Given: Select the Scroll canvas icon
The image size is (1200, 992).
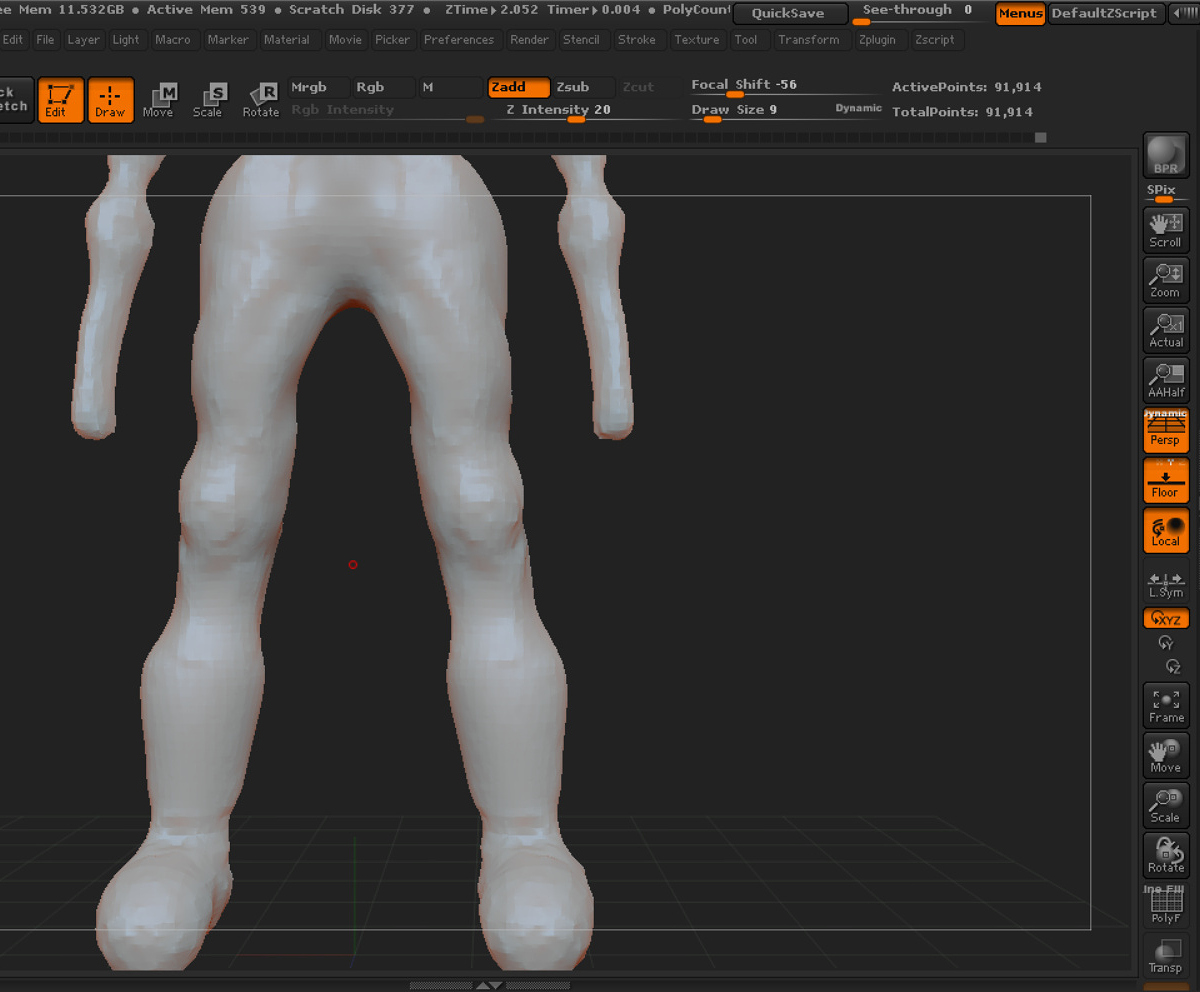Looking at the screenshot, I should coord(1165,230).
